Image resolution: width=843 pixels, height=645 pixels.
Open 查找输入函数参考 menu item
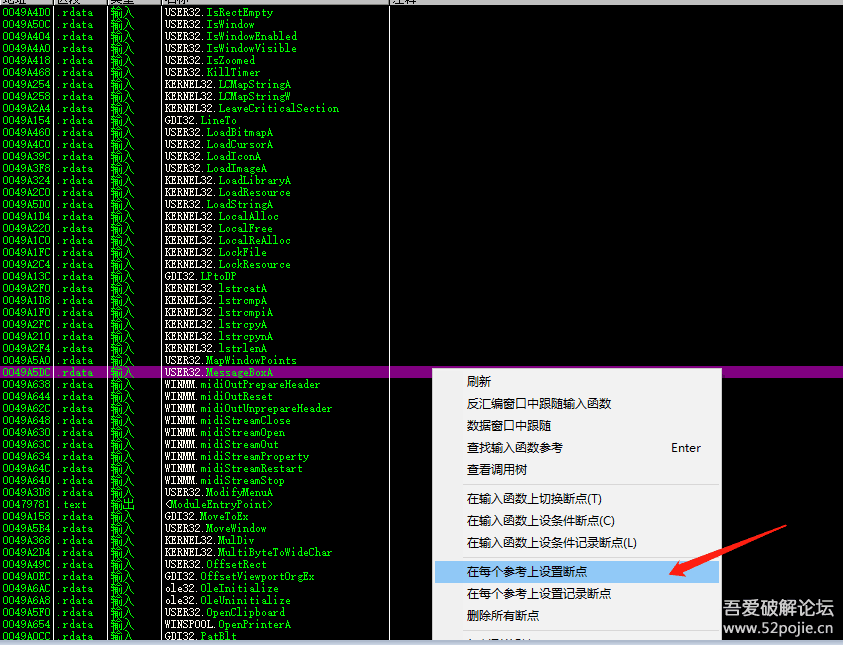(515, 448)
